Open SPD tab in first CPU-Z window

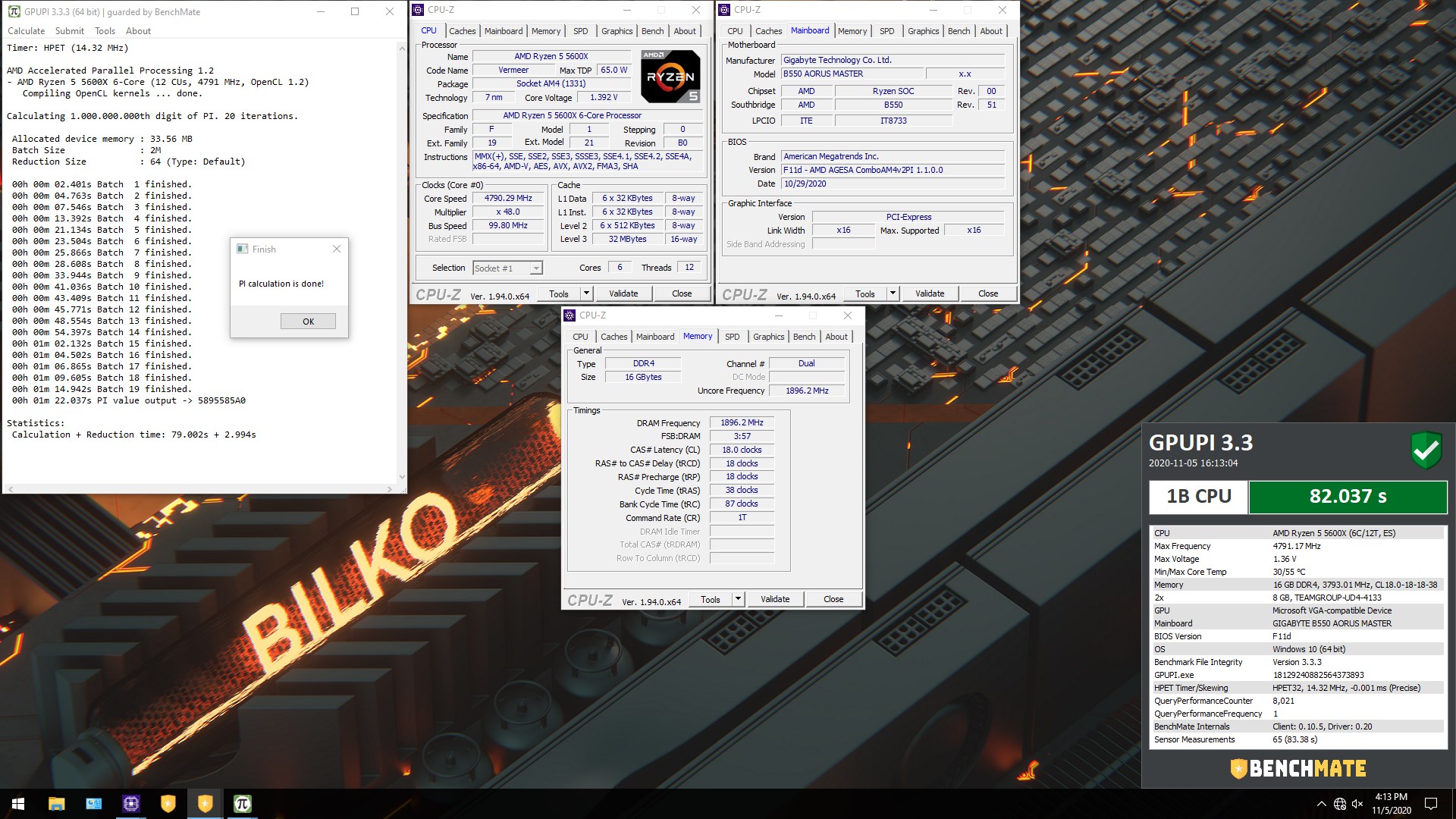[x=580, y=31]
